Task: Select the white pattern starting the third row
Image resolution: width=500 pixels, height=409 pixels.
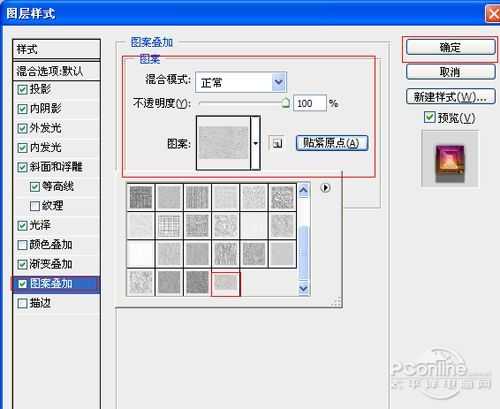Action: click(x=141, y=254)
